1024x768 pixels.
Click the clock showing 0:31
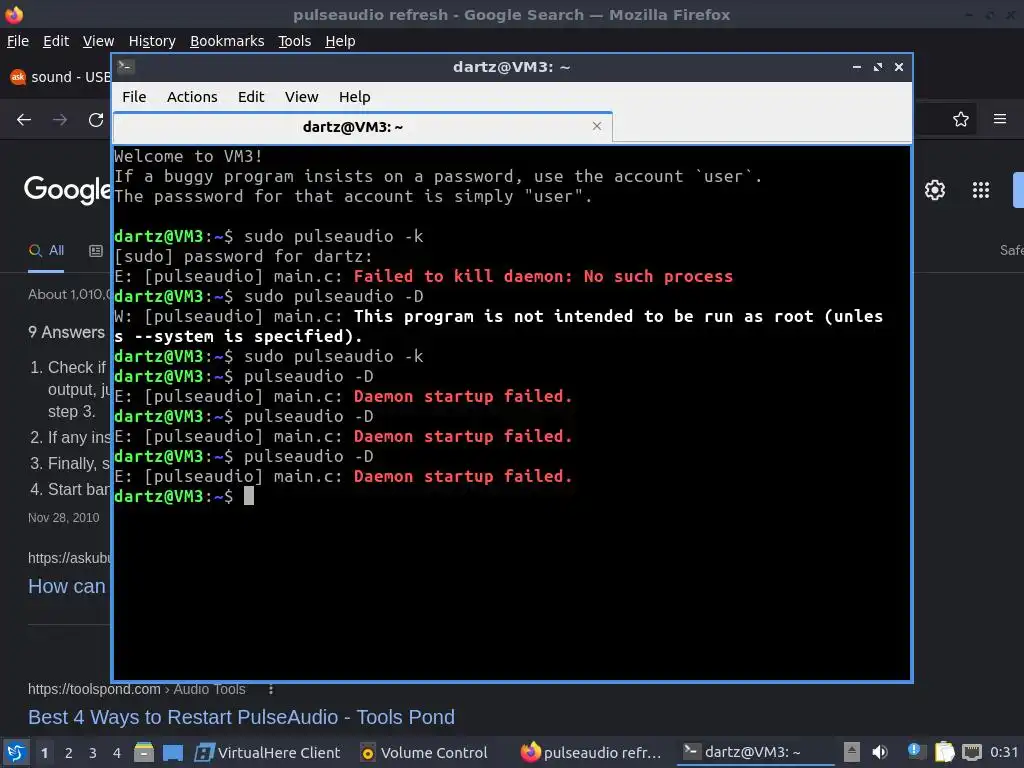pyautogui.click(x=1004, y=753)
